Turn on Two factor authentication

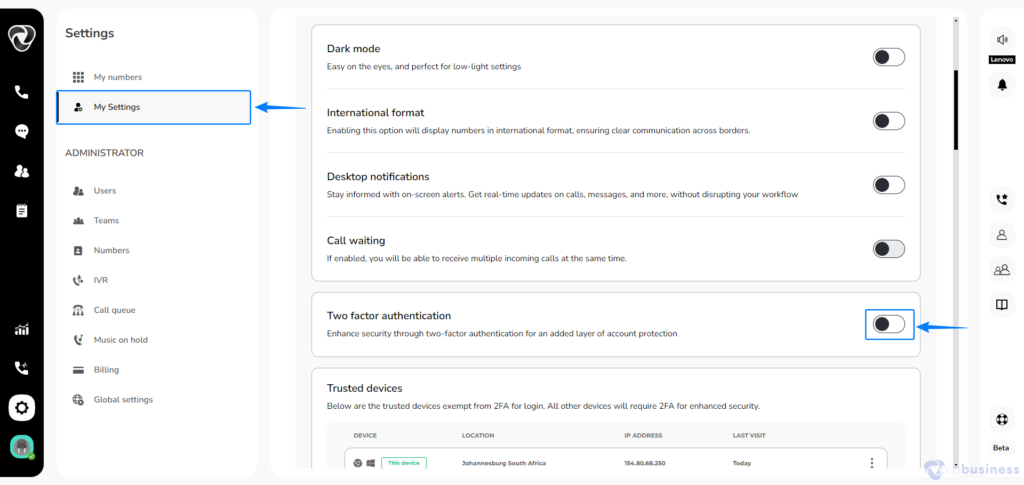pos(889,324)
